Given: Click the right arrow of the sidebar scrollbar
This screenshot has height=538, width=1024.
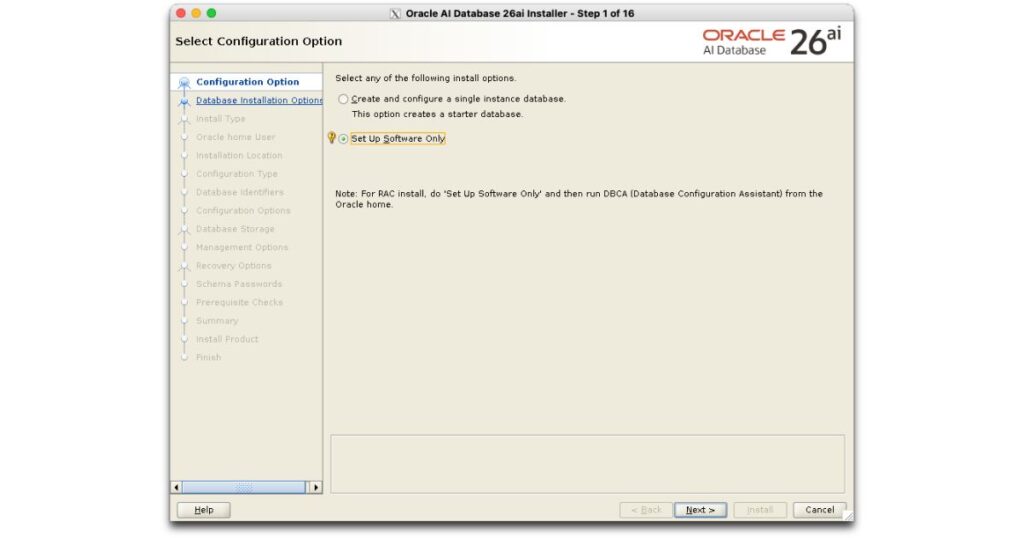Looking at the screenshot, I should tap(316, 487).
